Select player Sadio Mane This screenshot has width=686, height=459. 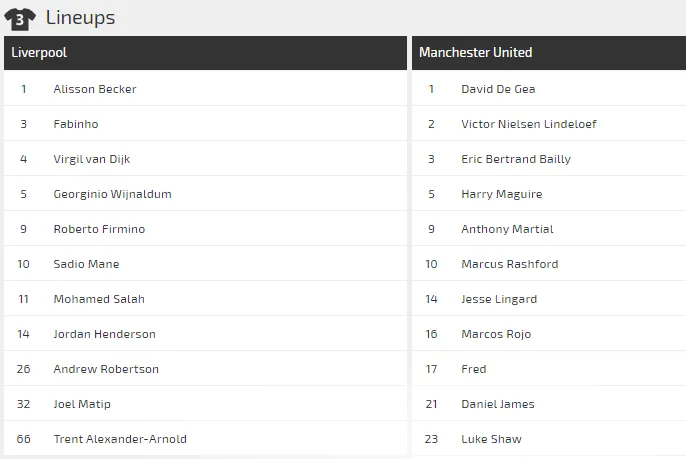86,264
